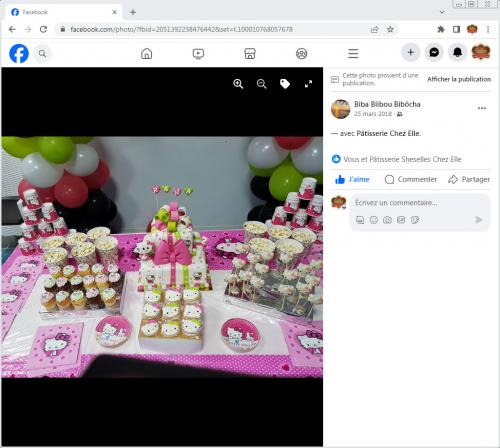Open the Chrome profile avatar

[472, 29]
